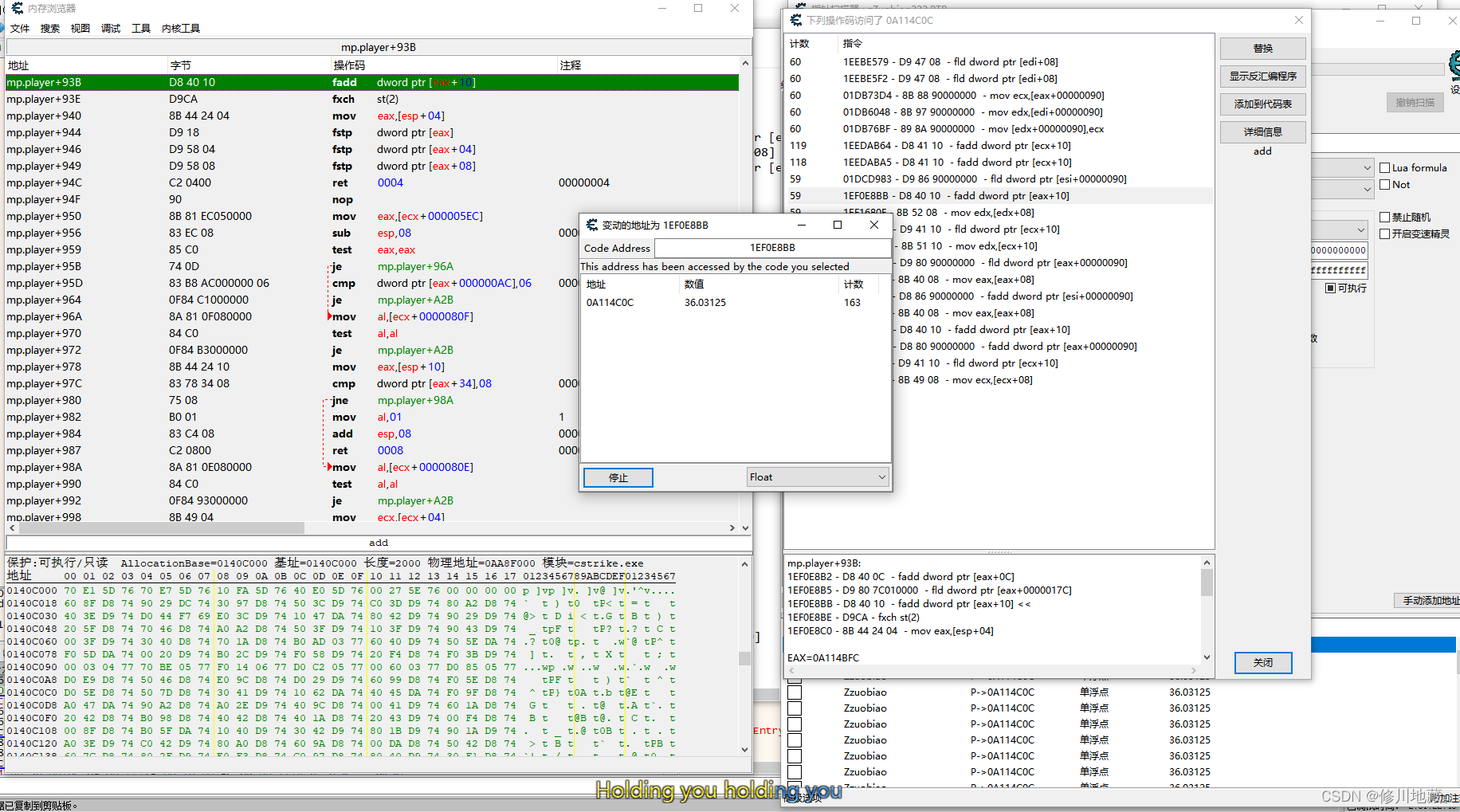The width and height of the screenshot is (1460, 812).
Task: Open the 视图 menu
Action: click(x=80, y=29)
